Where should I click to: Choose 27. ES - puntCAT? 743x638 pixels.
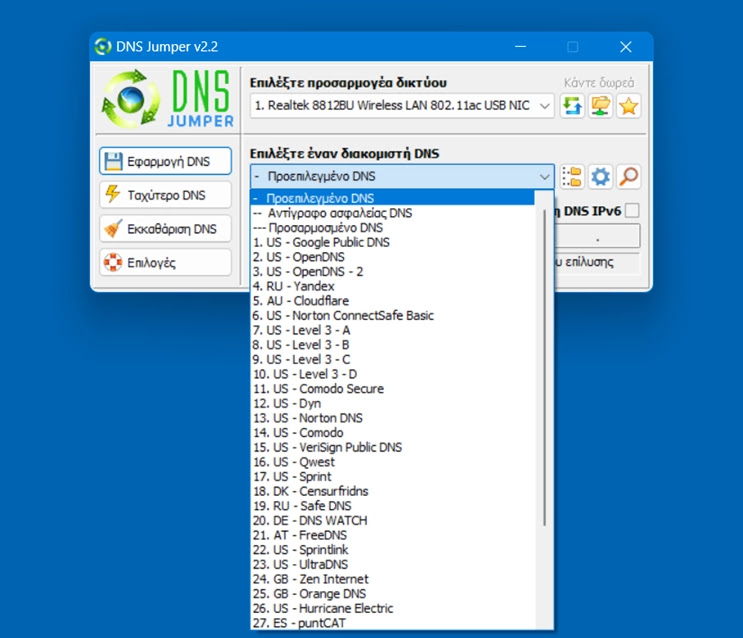(x=392, y=623)
